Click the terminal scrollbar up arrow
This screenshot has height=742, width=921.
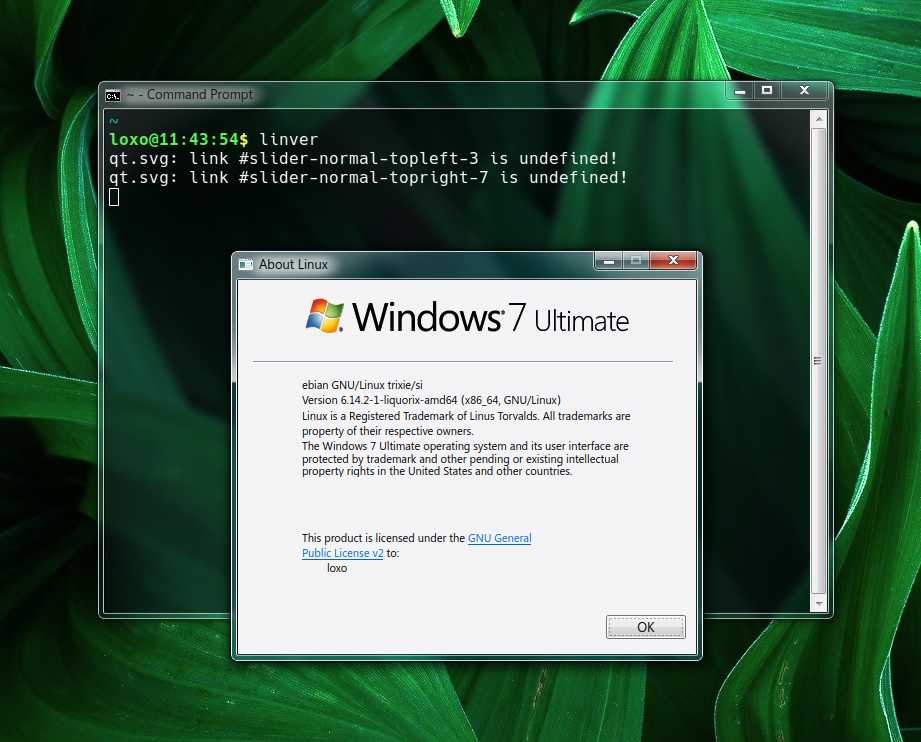tap(818, 119)
